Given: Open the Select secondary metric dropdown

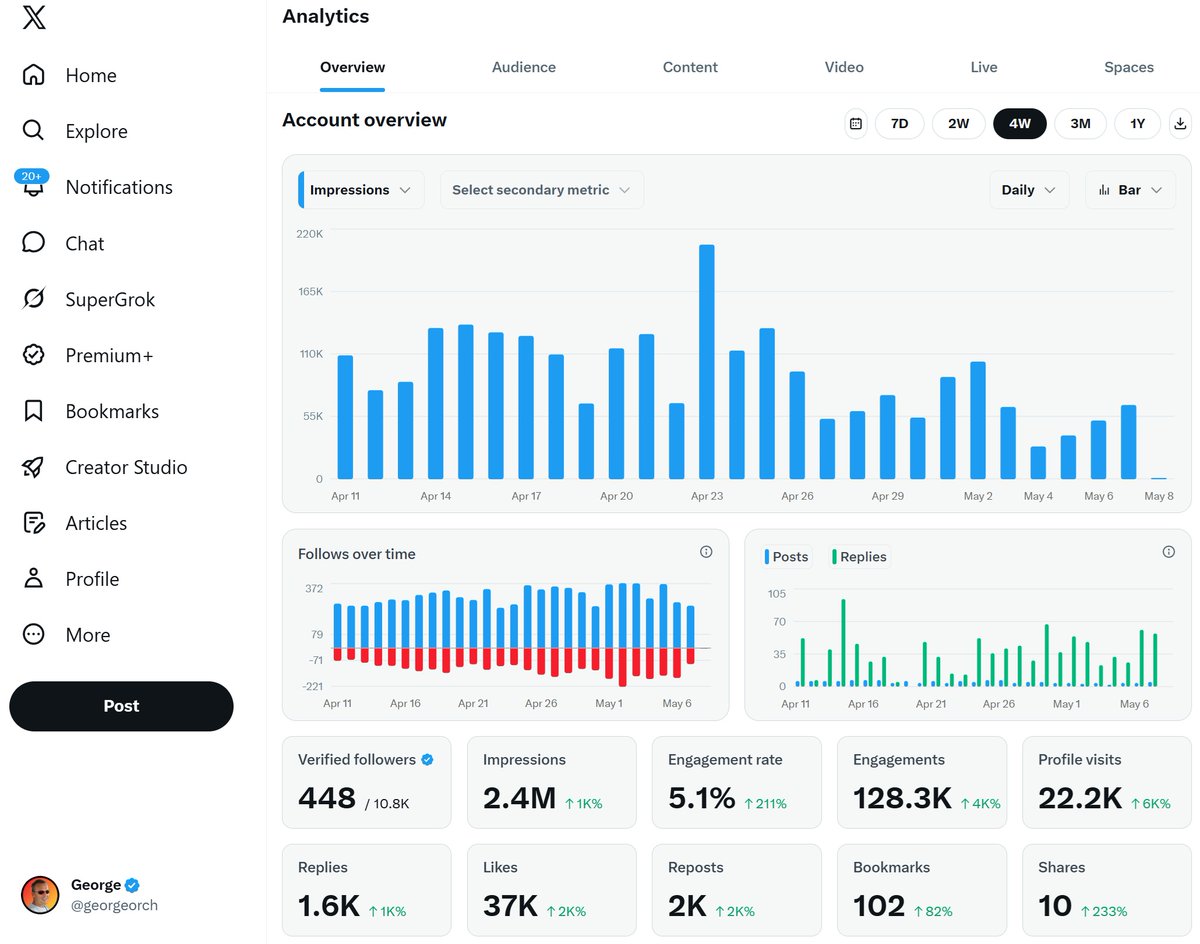Looking at the screenshot, I should [541, 190].
